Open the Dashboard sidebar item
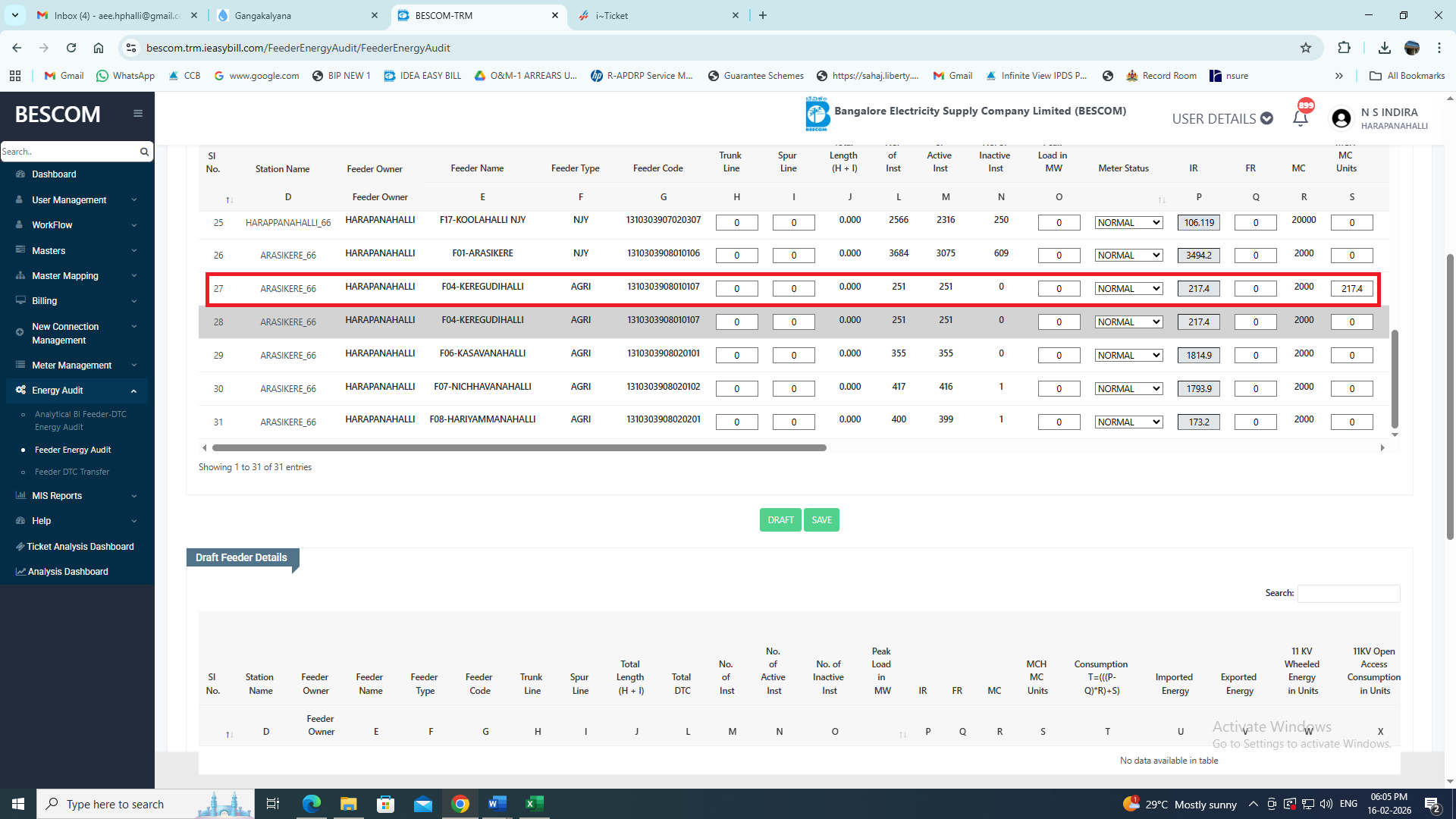Screen dimensions: 1456x819 click(x=54, y=174)
